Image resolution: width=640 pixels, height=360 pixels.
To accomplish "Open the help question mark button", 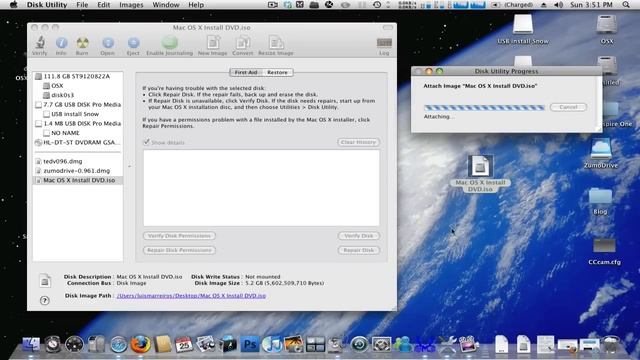I will [45, 300].
